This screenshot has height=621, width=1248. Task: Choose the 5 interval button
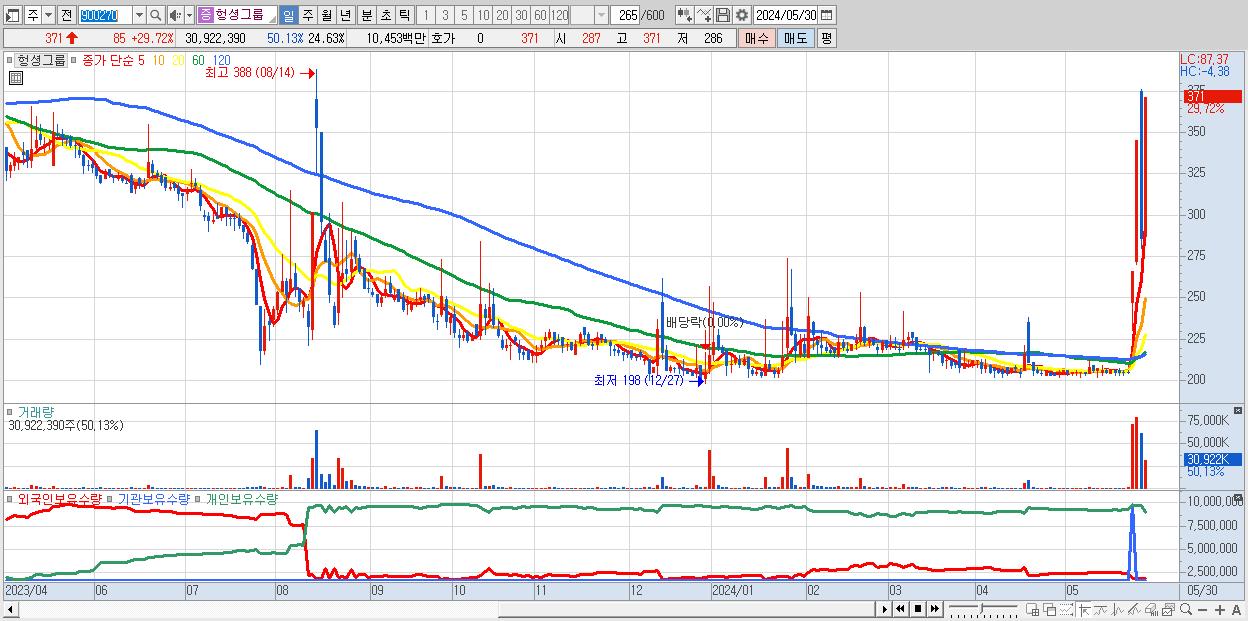tap(464, 15)
